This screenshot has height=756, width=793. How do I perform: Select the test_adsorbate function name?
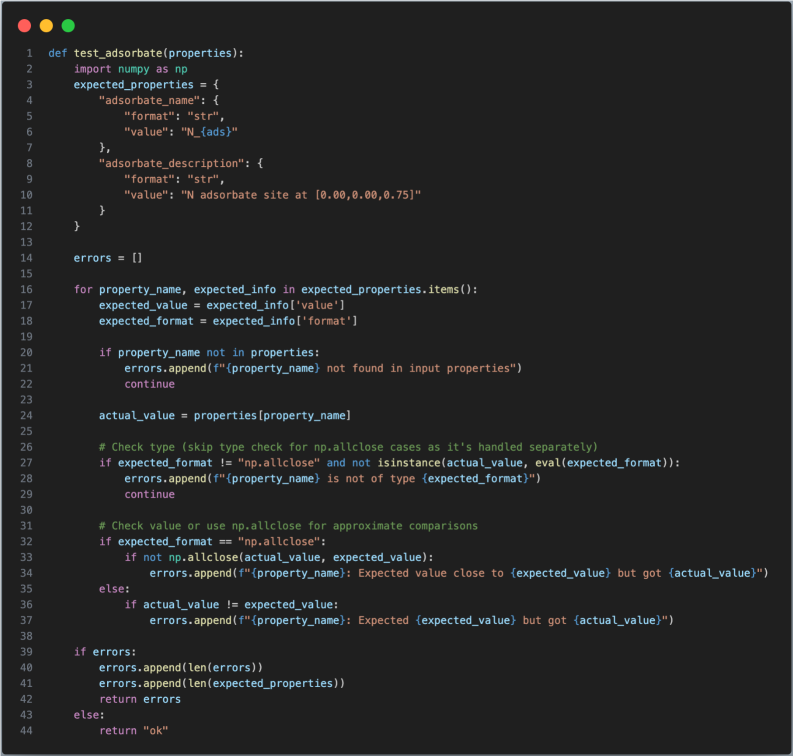[x=118, y=53]
